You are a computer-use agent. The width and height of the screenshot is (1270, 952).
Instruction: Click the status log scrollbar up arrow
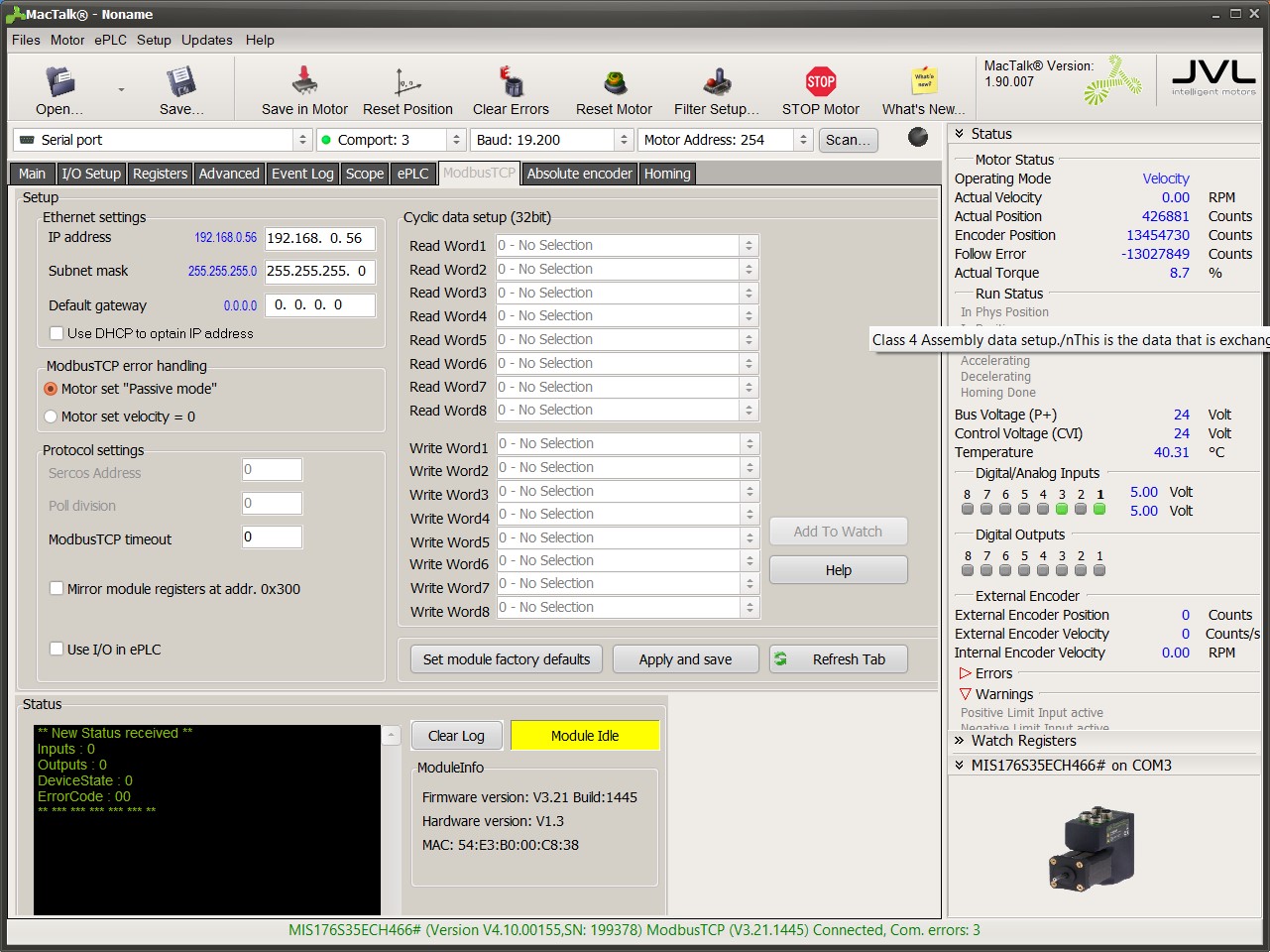coord(392,735)
